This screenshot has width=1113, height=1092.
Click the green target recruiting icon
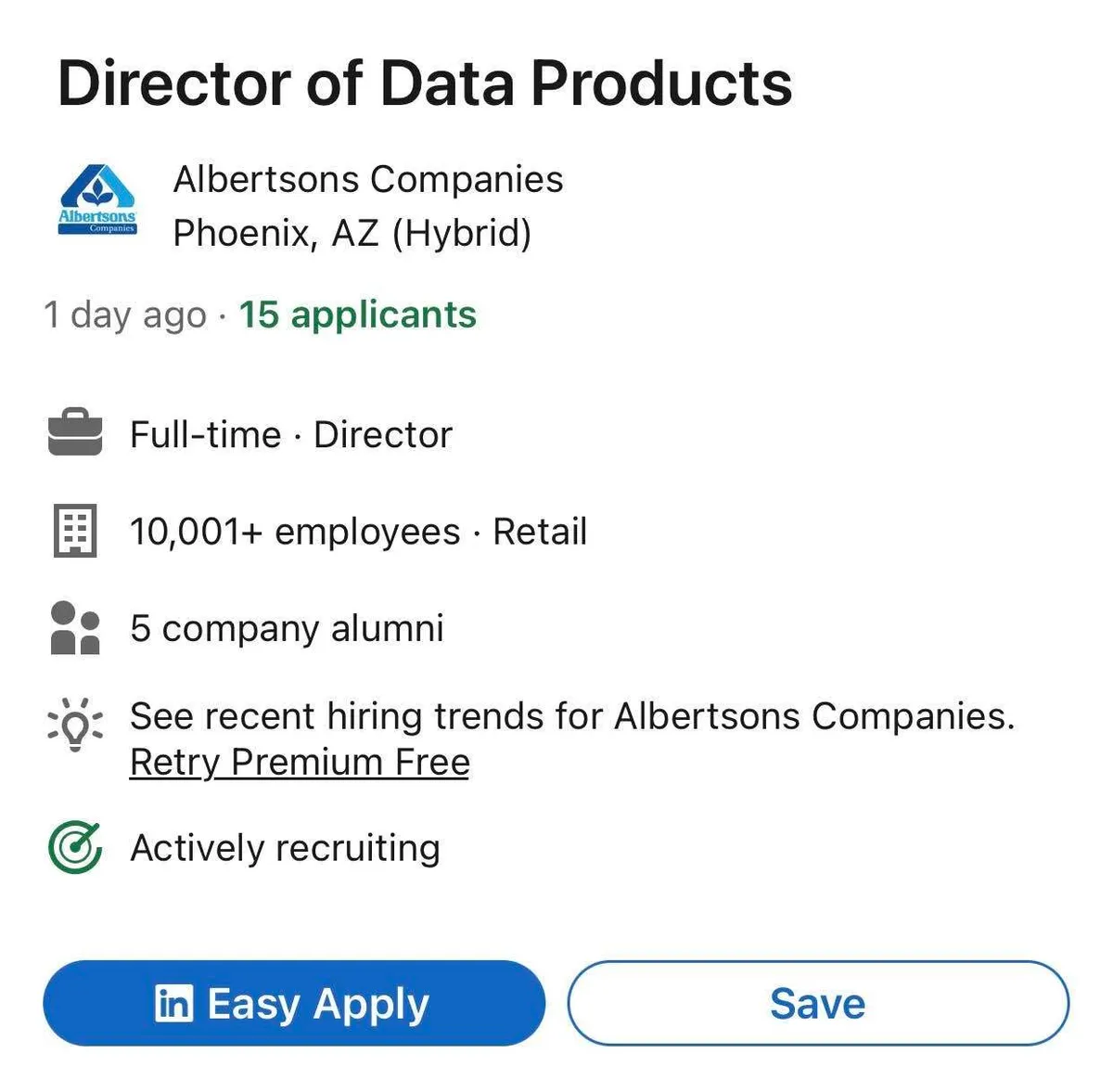(x=75, y=847)
